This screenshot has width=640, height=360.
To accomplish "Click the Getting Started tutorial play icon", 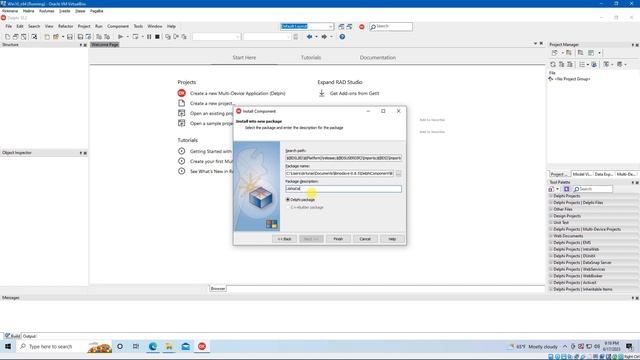I will pos(182,151).
